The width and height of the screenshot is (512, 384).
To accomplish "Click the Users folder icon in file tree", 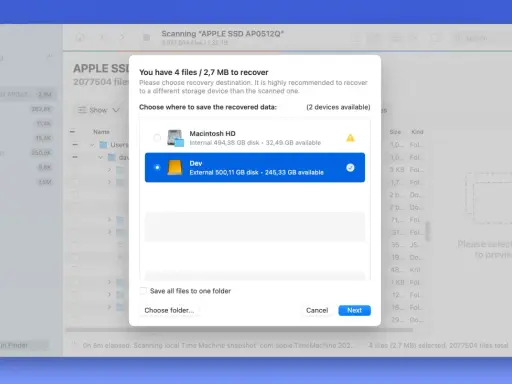I will (x=104, y=145).
